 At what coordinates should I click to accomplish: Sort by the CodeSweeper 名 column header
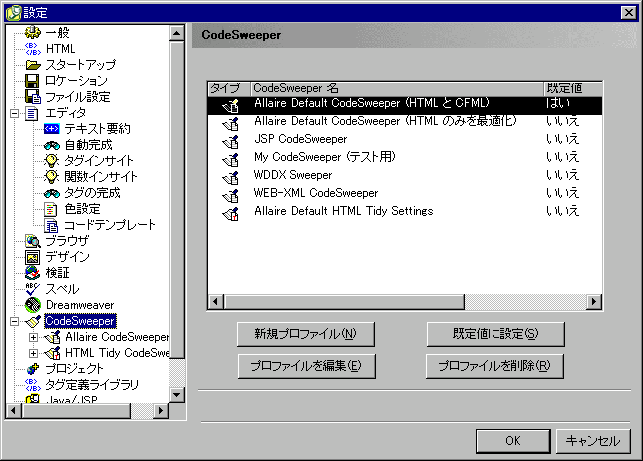tap(397, 88)
